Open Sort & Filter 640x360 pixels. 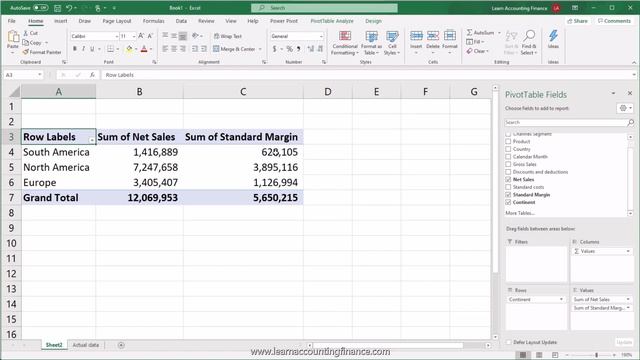[510, 43]
